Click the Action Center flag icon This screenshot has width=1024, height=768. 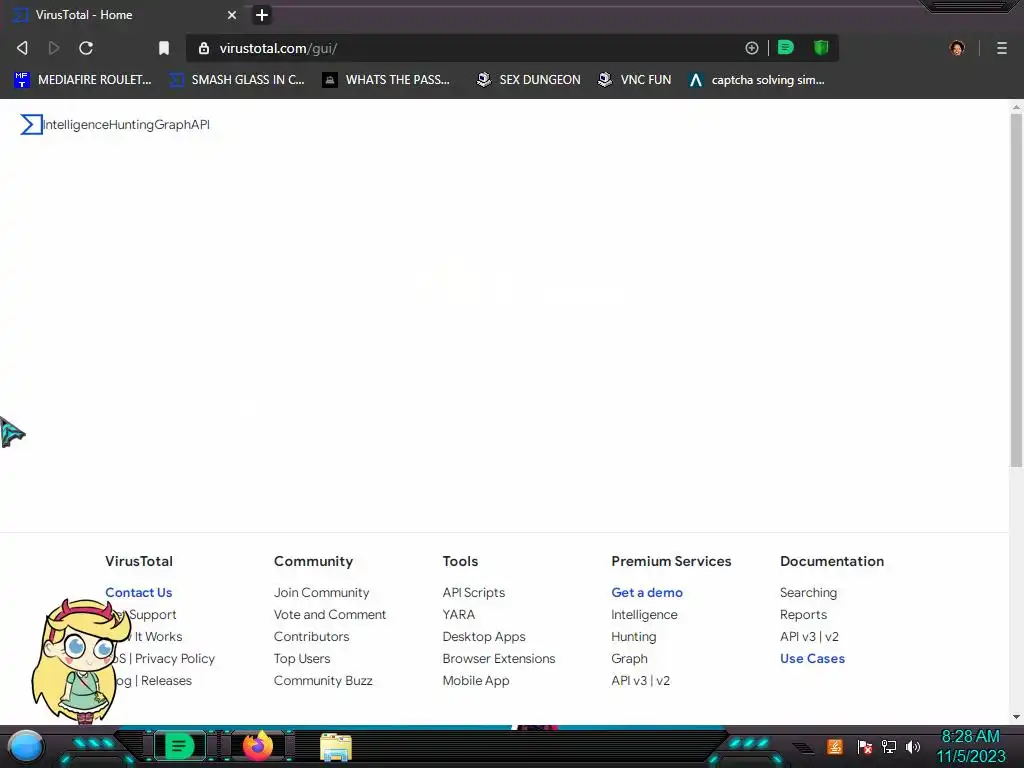[x=865, y=746]
